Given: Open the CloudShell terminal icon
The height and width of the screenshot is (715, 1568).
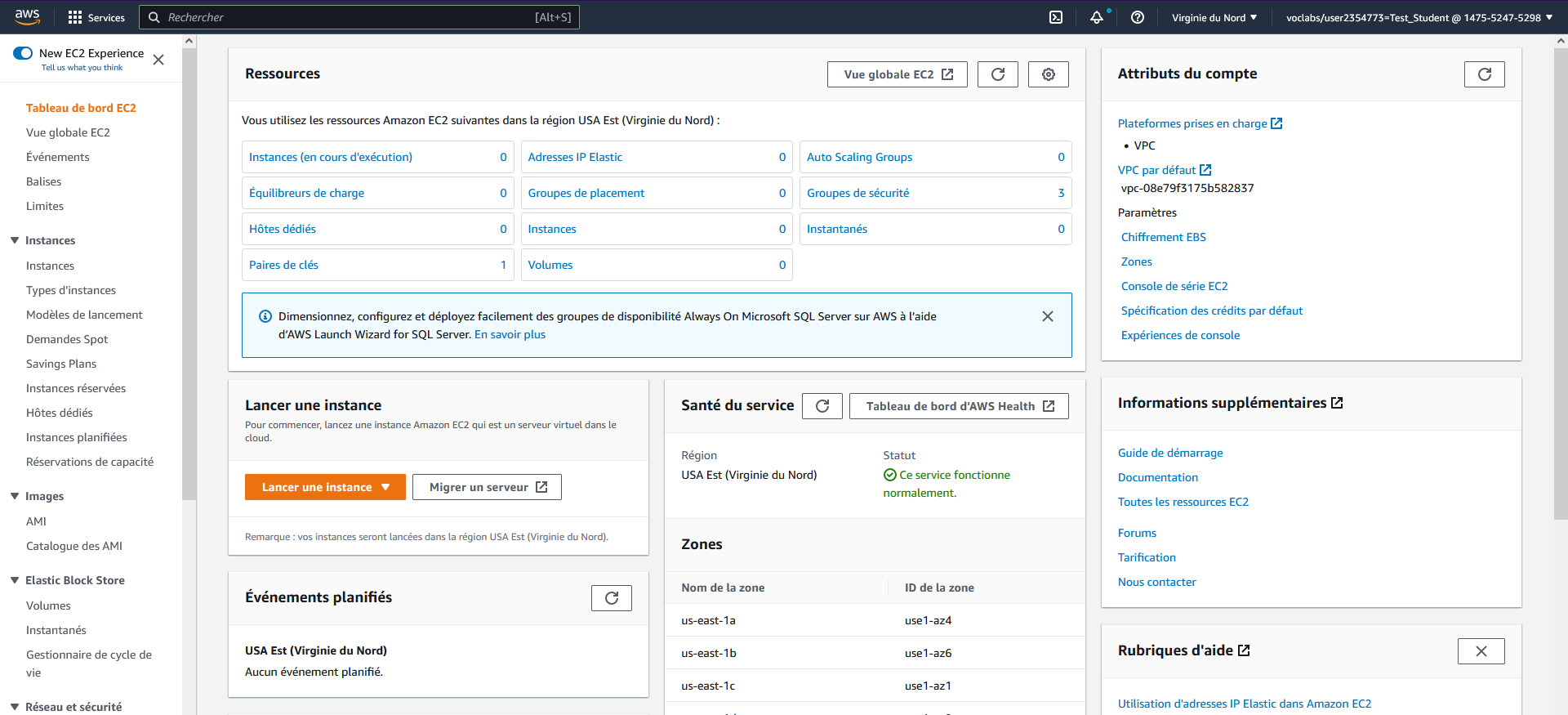Looking at the screenshot, I should coord(1056,17).
